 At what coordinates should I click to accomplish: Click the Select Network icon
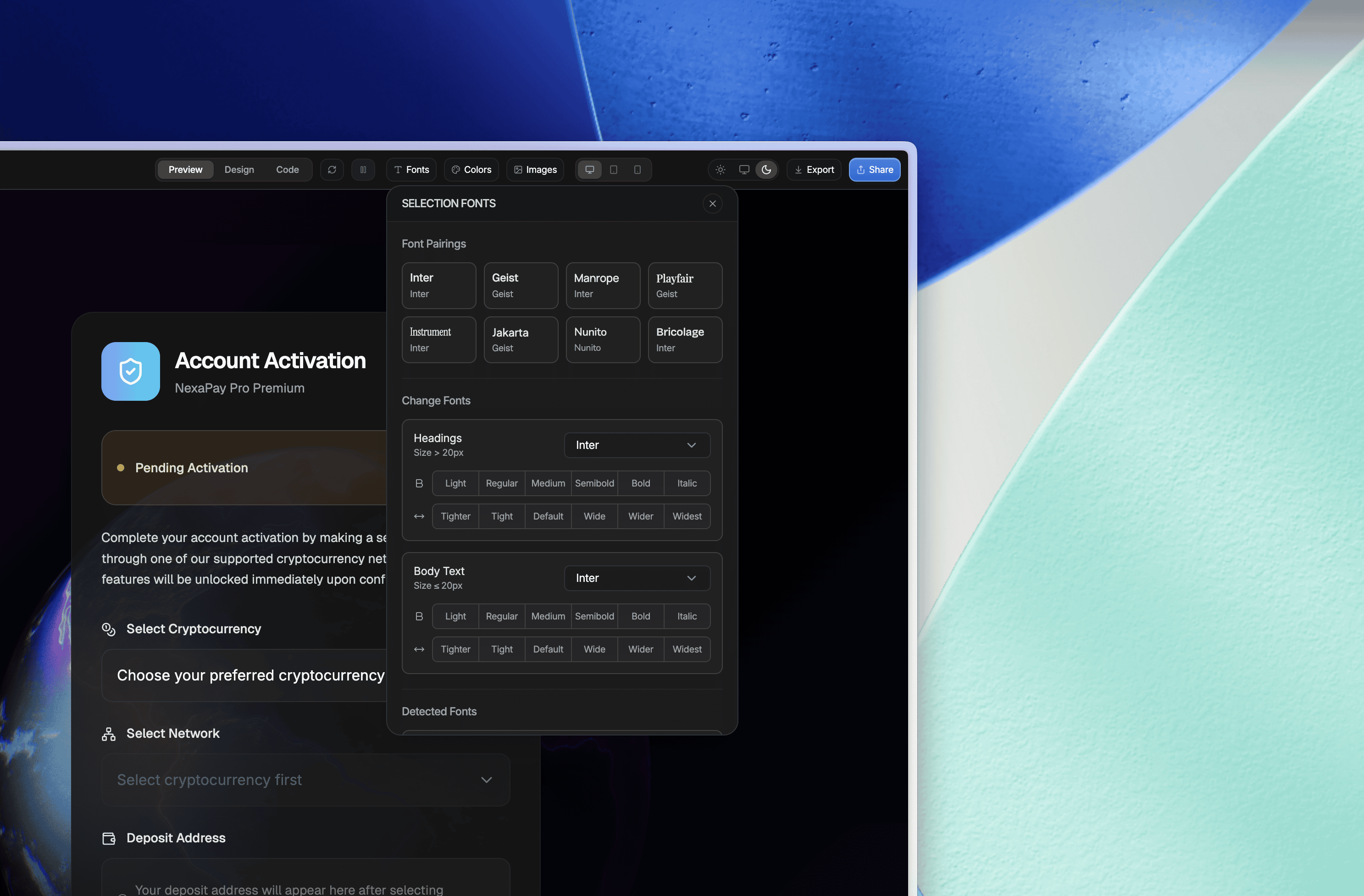[108, 734]
